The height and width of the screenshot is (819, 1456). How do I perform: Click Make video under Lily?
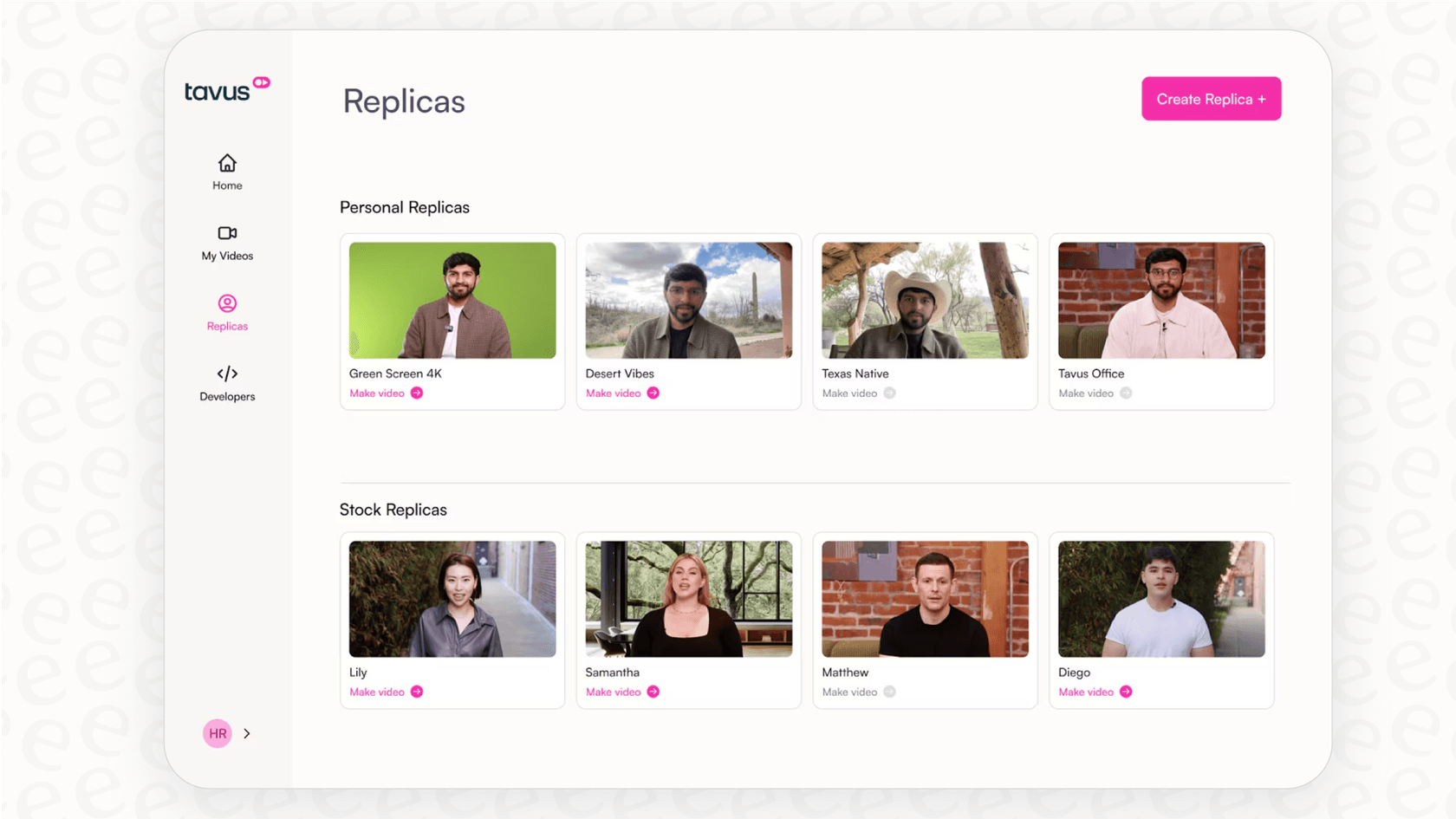tap(376, 692)
